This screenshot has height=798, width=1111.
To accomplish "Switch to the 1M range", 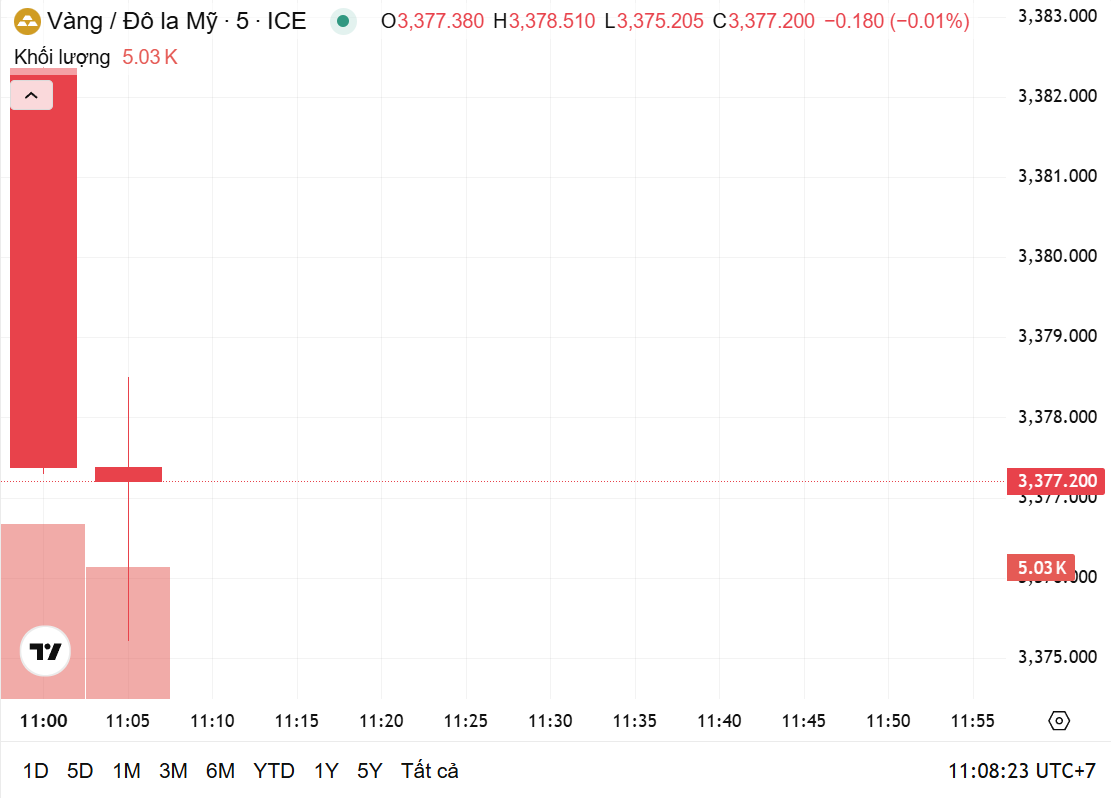I will click(126, 770).
